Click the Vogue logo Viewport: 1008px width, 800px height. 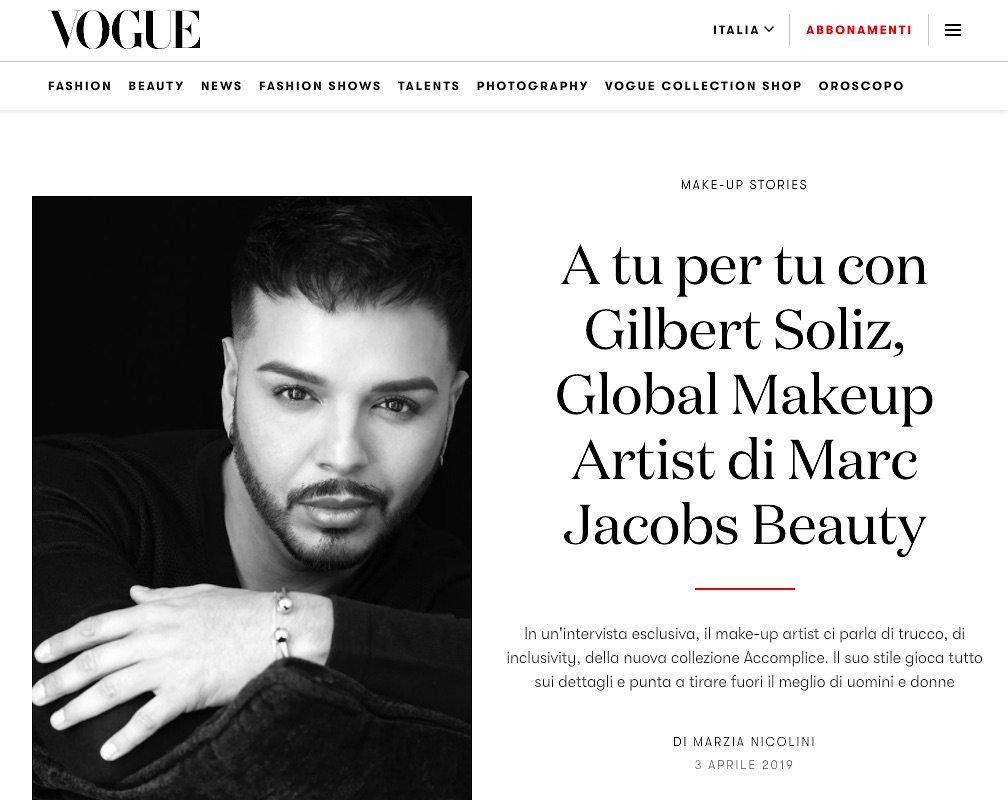[124, 30]
